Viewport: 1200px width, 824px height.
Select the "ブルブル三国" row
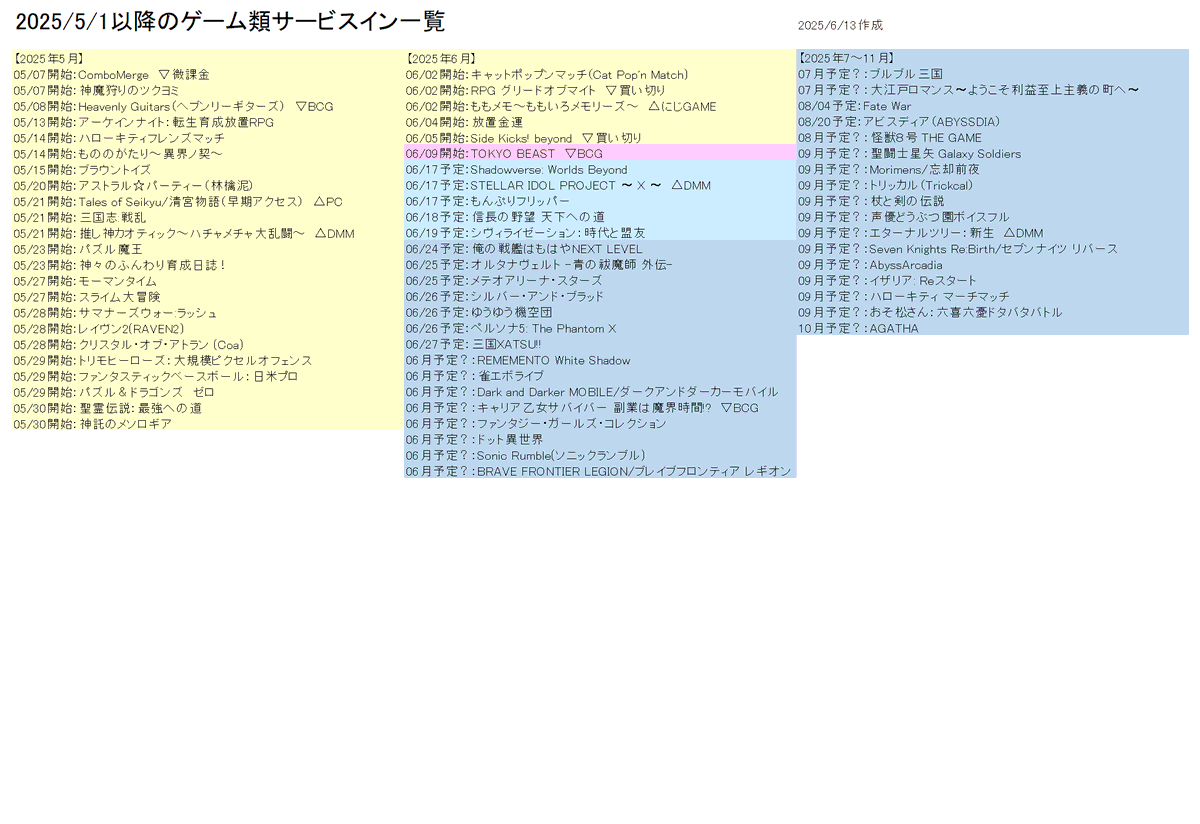coord(993,74)
